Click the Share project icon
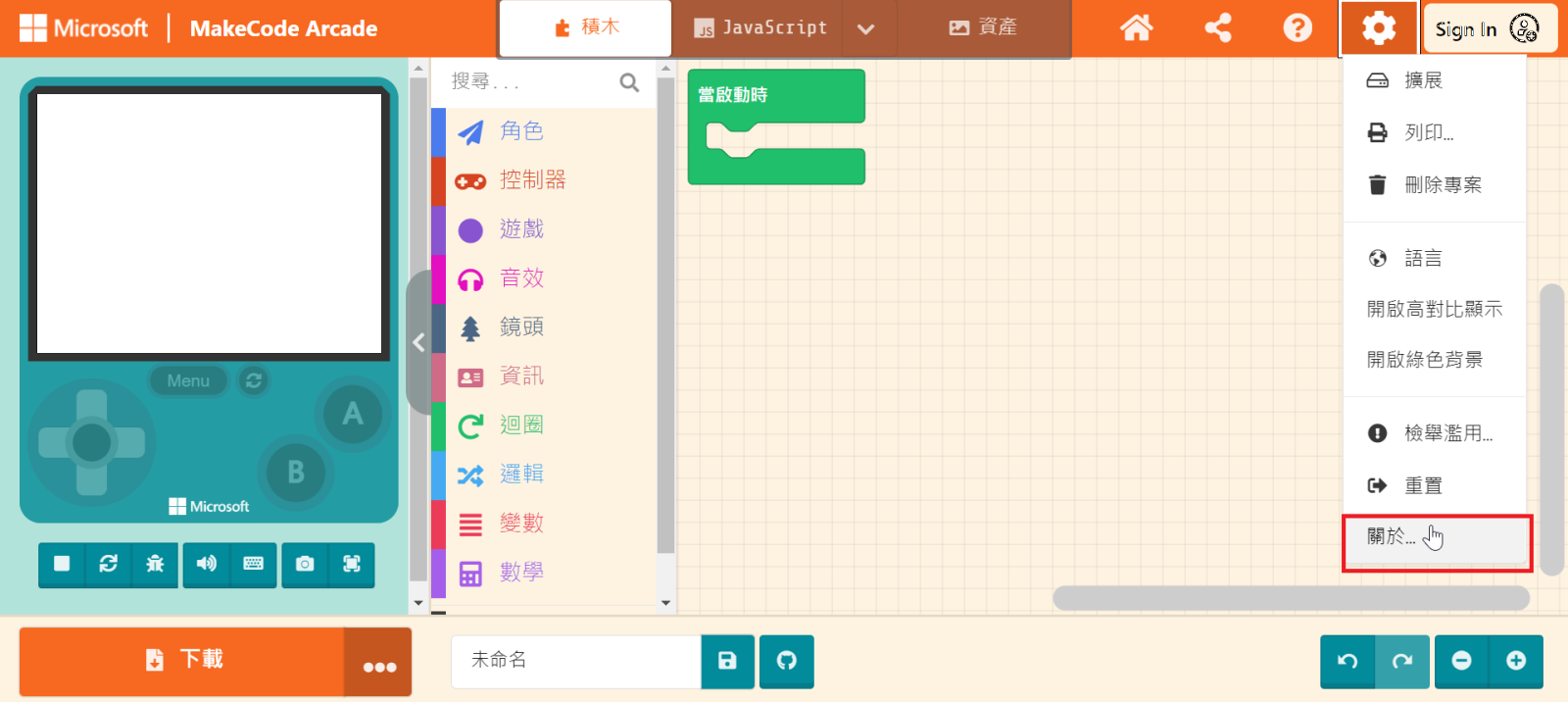1568x702 pixels. pyautogui.click(x=1218, y=27)
